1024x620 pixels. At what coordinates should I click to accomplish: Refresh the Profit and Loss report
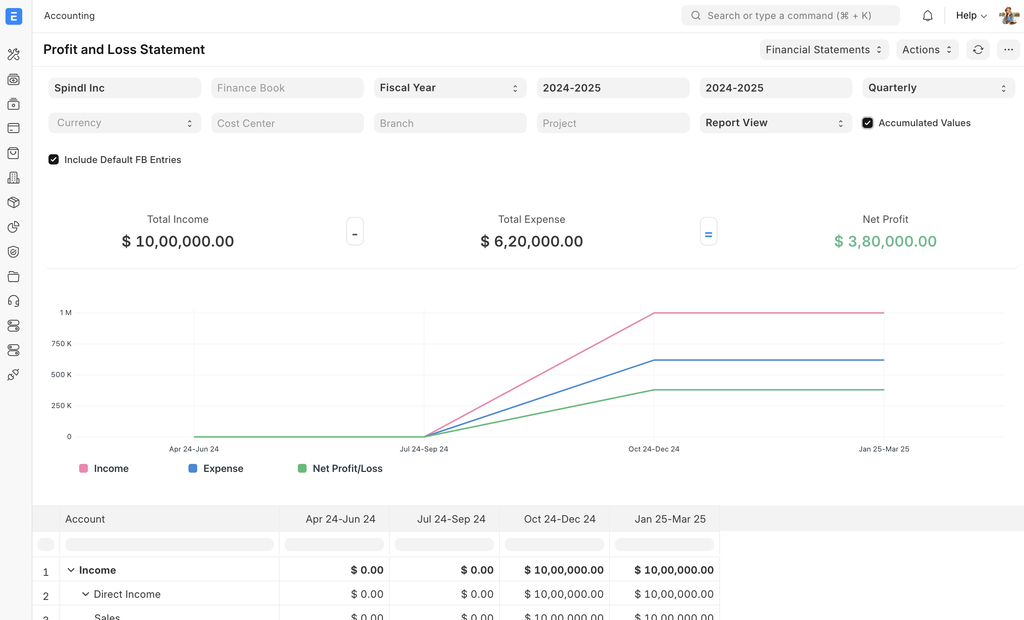coord(978,49)
